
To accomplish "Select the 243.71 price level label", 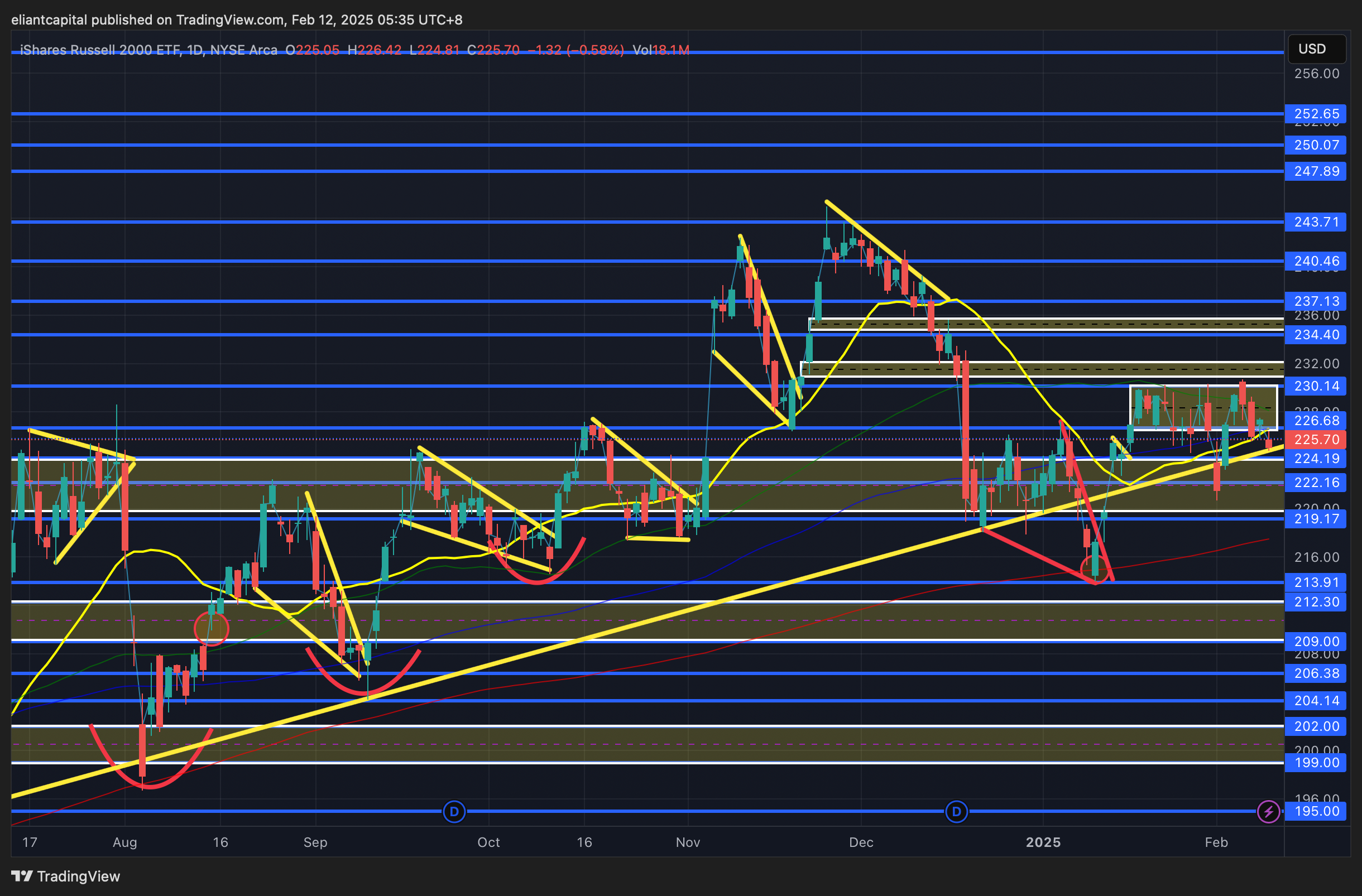I will click(1316, 222).
